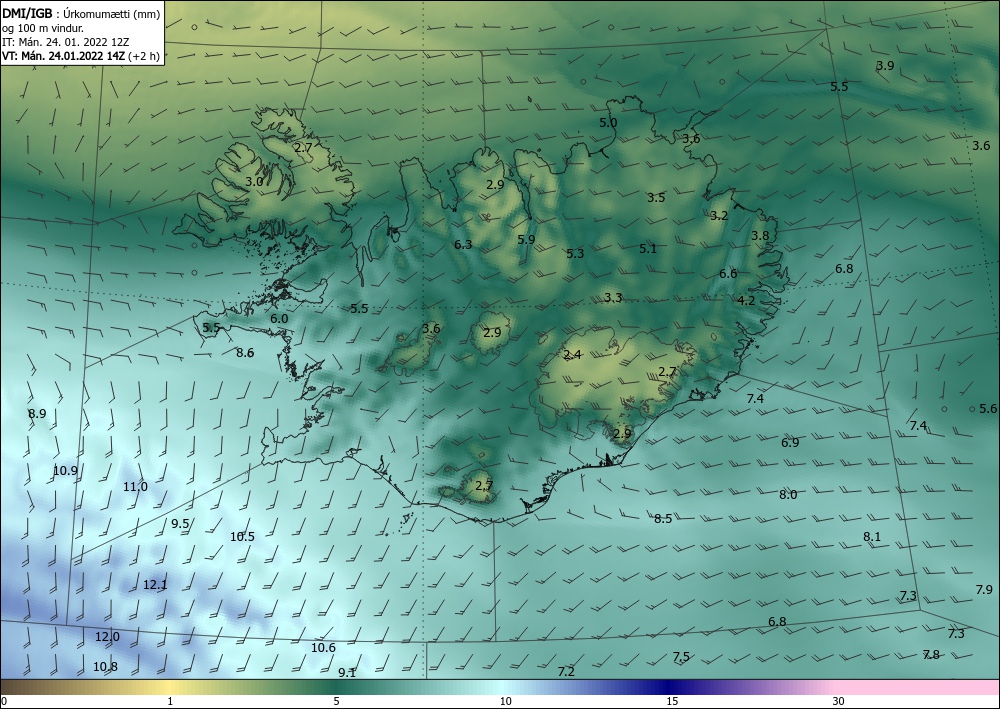Click the 6.3 value on the map
Screen dimensions: 1000x709
(x=464, y=244)
